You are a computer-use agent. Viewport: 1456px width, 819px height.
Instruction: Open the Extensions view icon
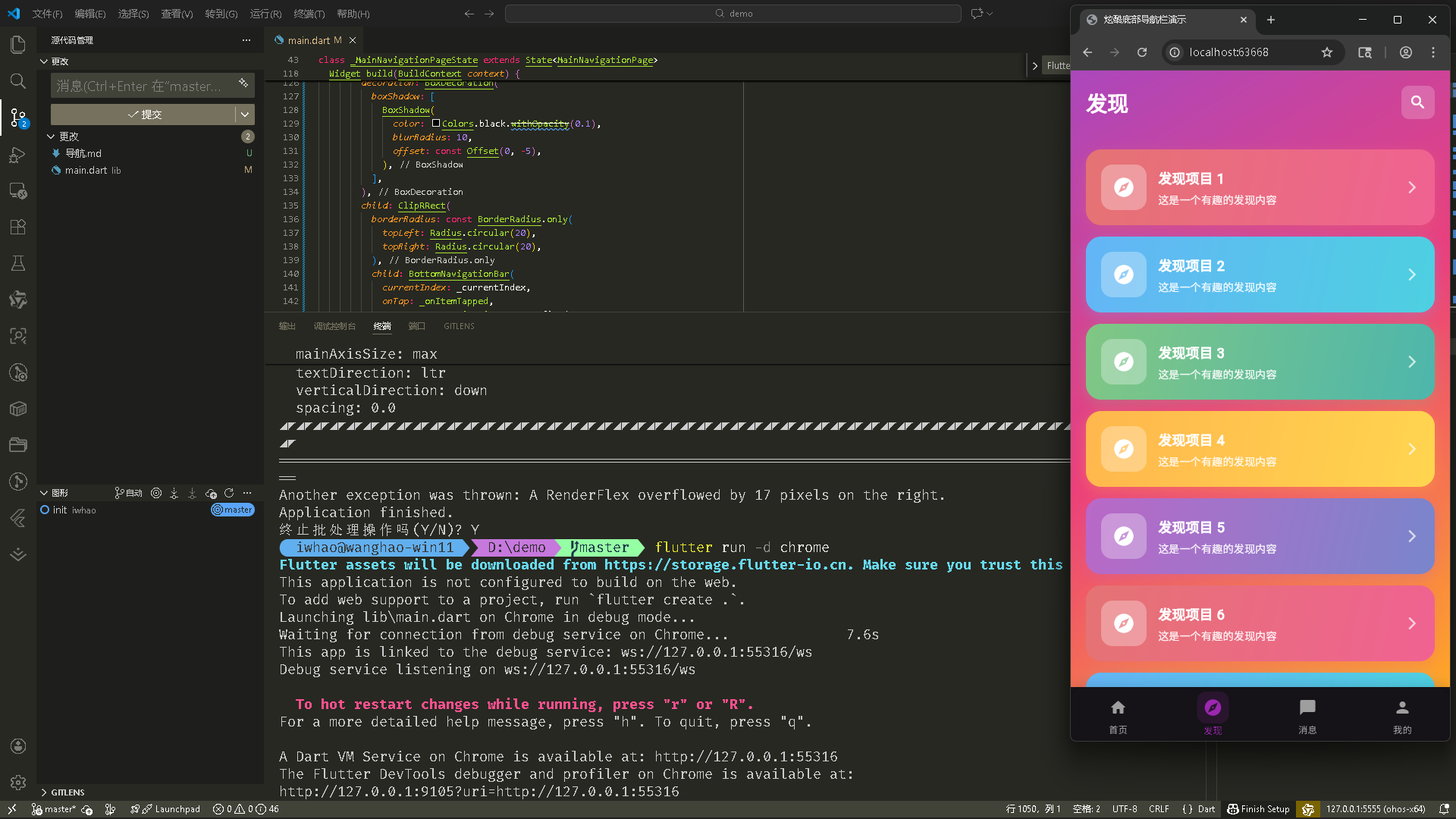click(x=18, y=227)
